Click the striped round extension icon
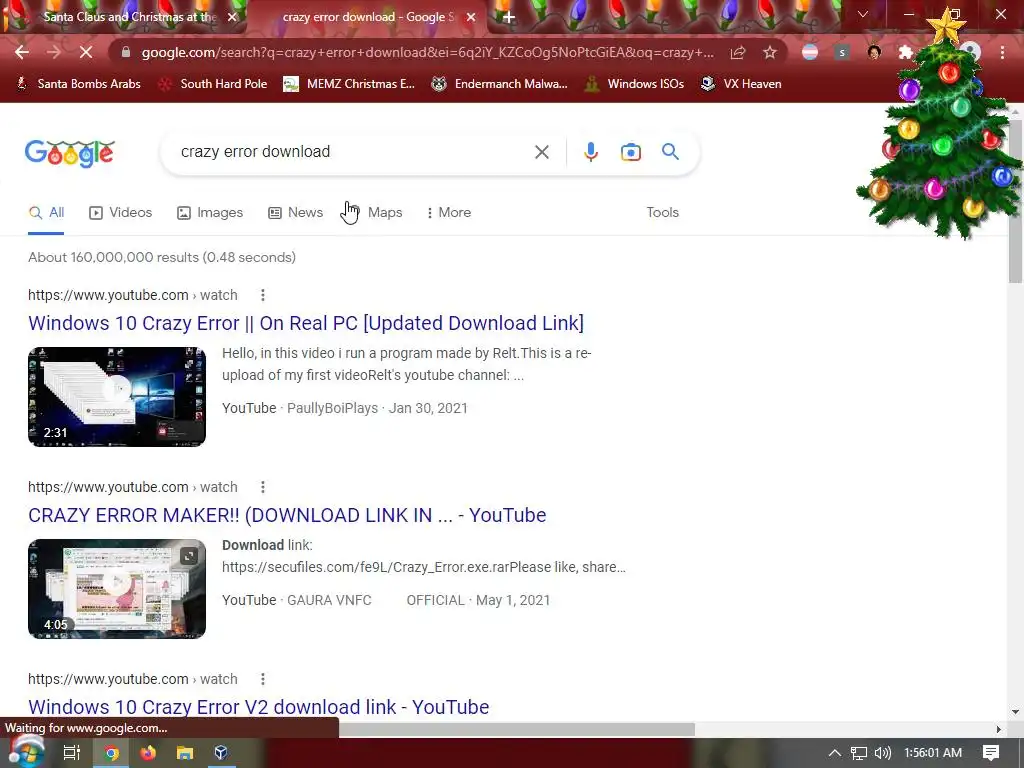This screenshot has width=1024, height=768. point(810,52)
